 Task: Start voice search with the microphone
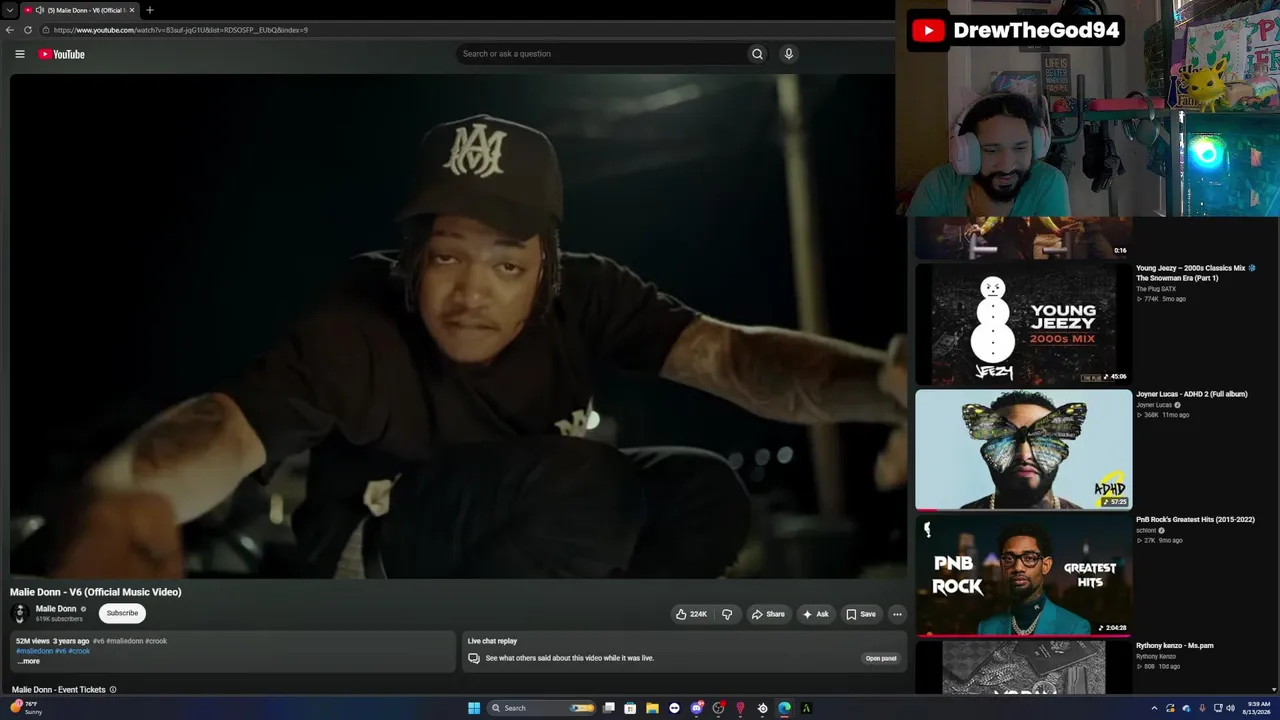(x=789, y=54)
